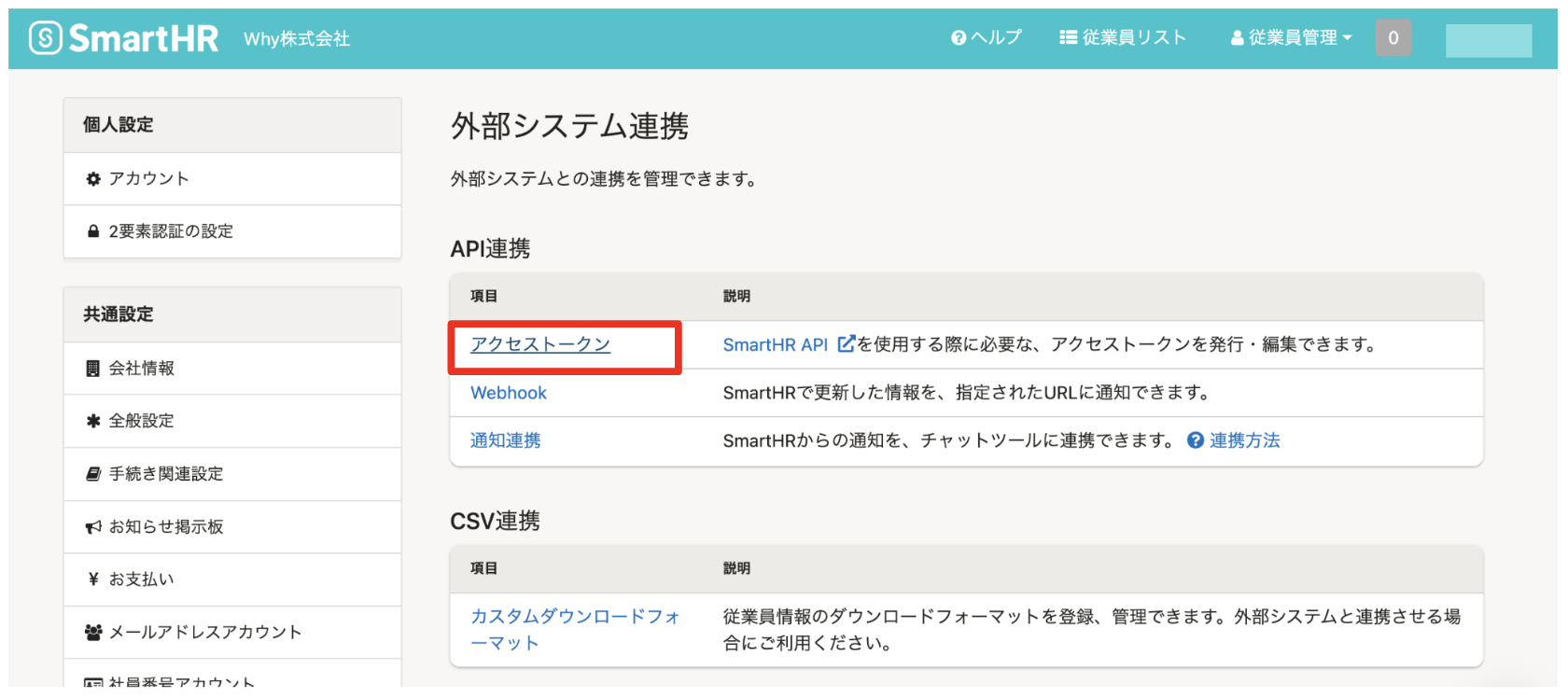This screenshot has height=698, width=1568.
Task: Click the user account box in header
Action: point(1489,40)
